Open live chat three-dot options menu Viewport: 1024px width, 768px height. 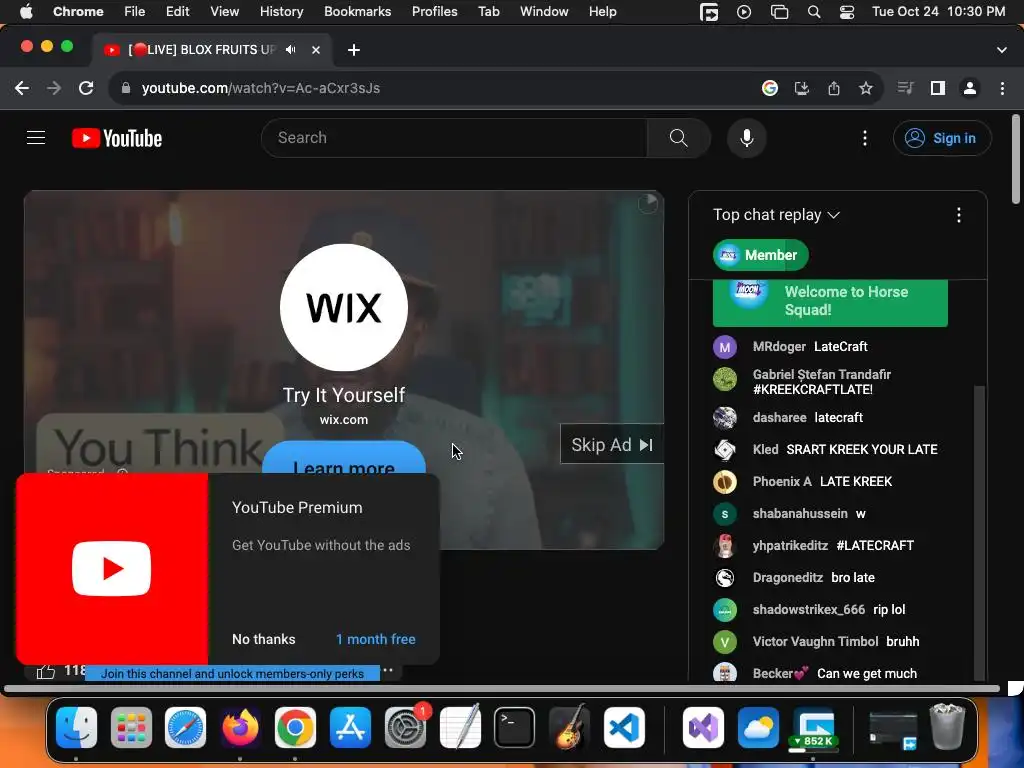tap(959, 215)
